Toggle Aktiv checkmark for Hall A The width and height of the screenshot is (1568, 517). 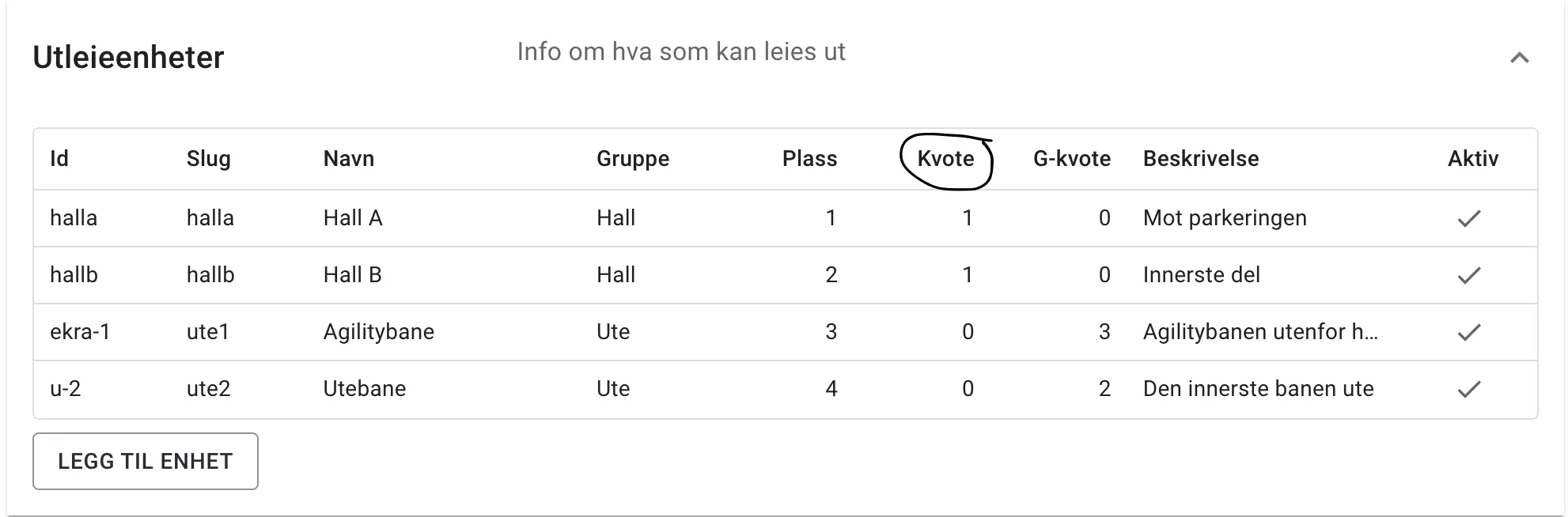[1468, 218]
